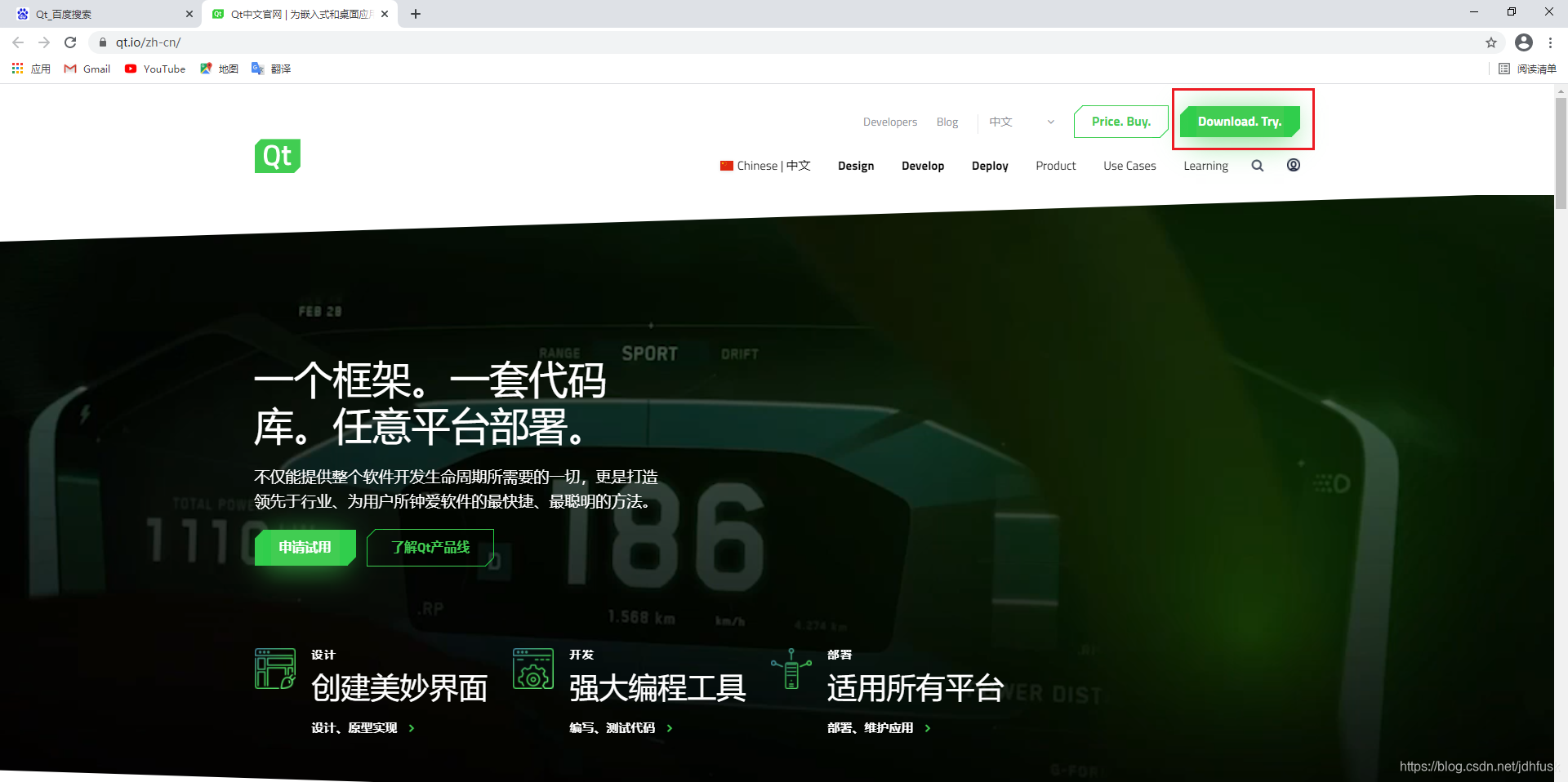Click the 开发 gear window icon
Image resolution: width=1568 pixels, height=782 pixels.
coord(533,669)
